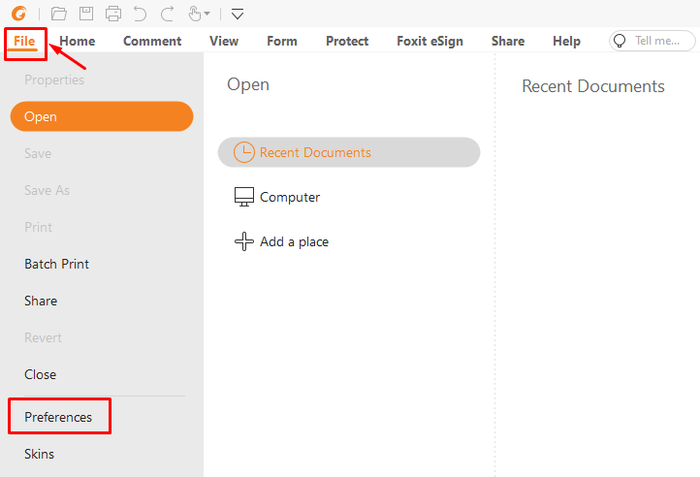Choose Computer as open location

coord(277,197)
